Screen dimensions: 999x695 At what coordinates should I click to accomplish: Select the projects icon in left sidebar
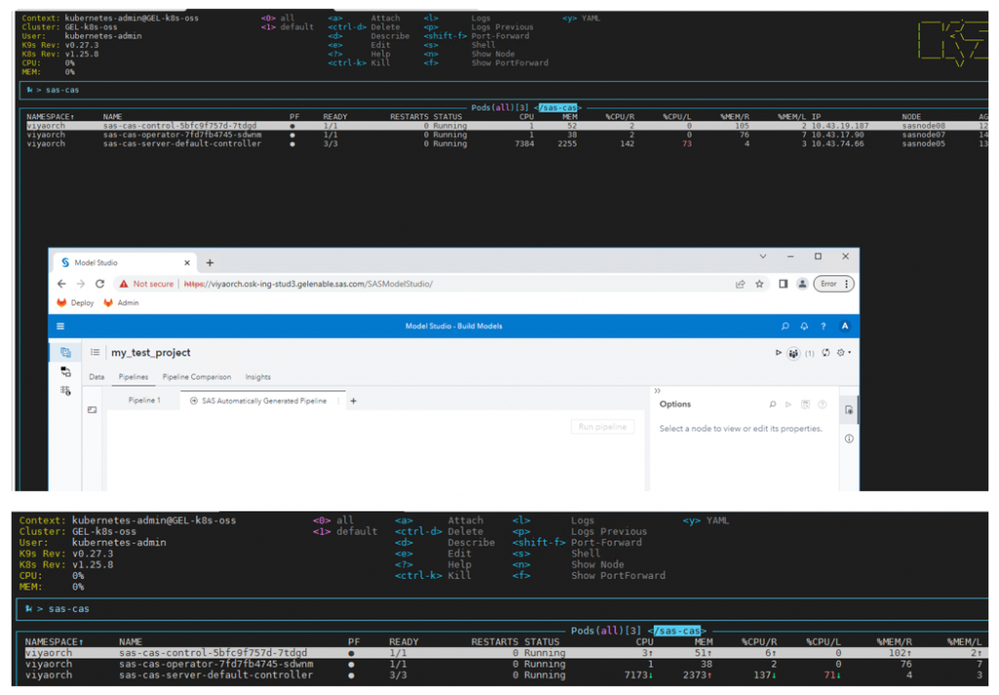(x=66, y=352)
